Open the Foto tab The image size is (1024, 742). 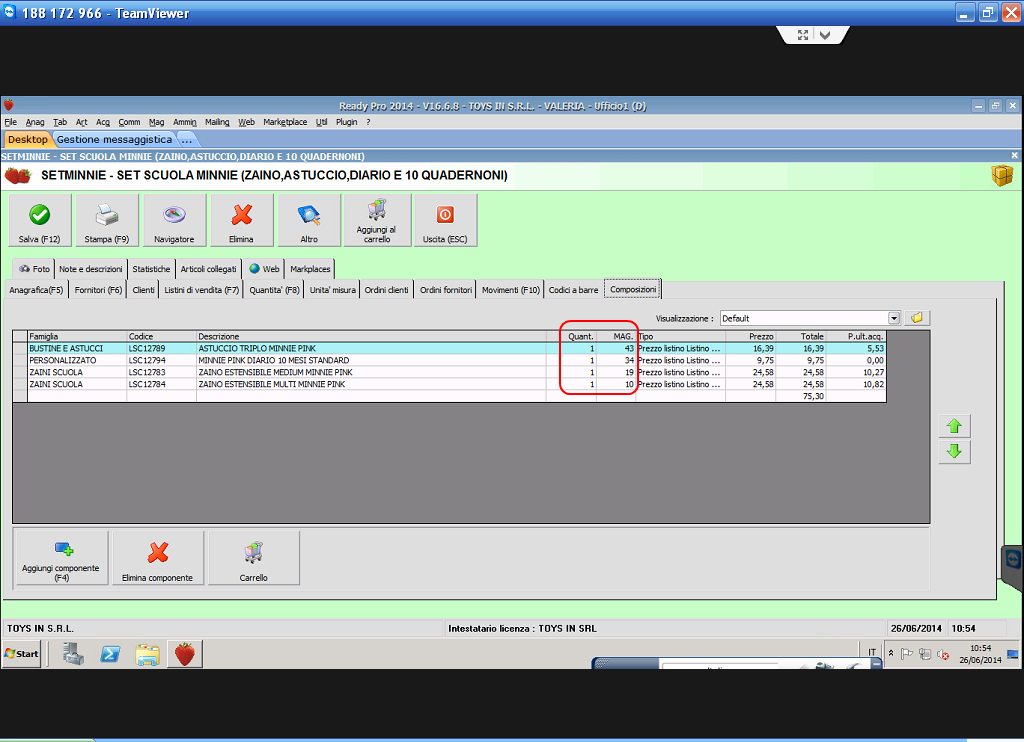pos(34,269)
